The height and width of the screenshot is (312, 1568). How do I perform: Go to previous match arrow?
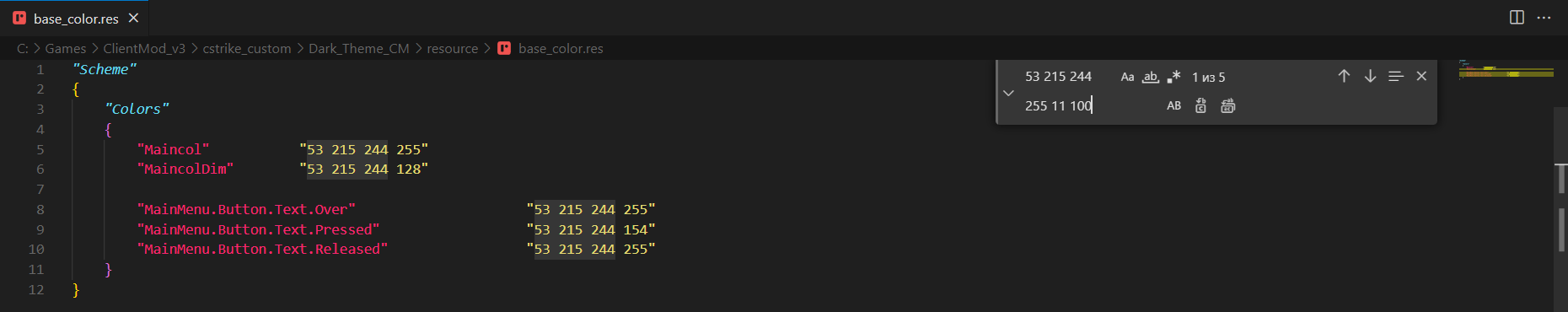pos(1344,76)
